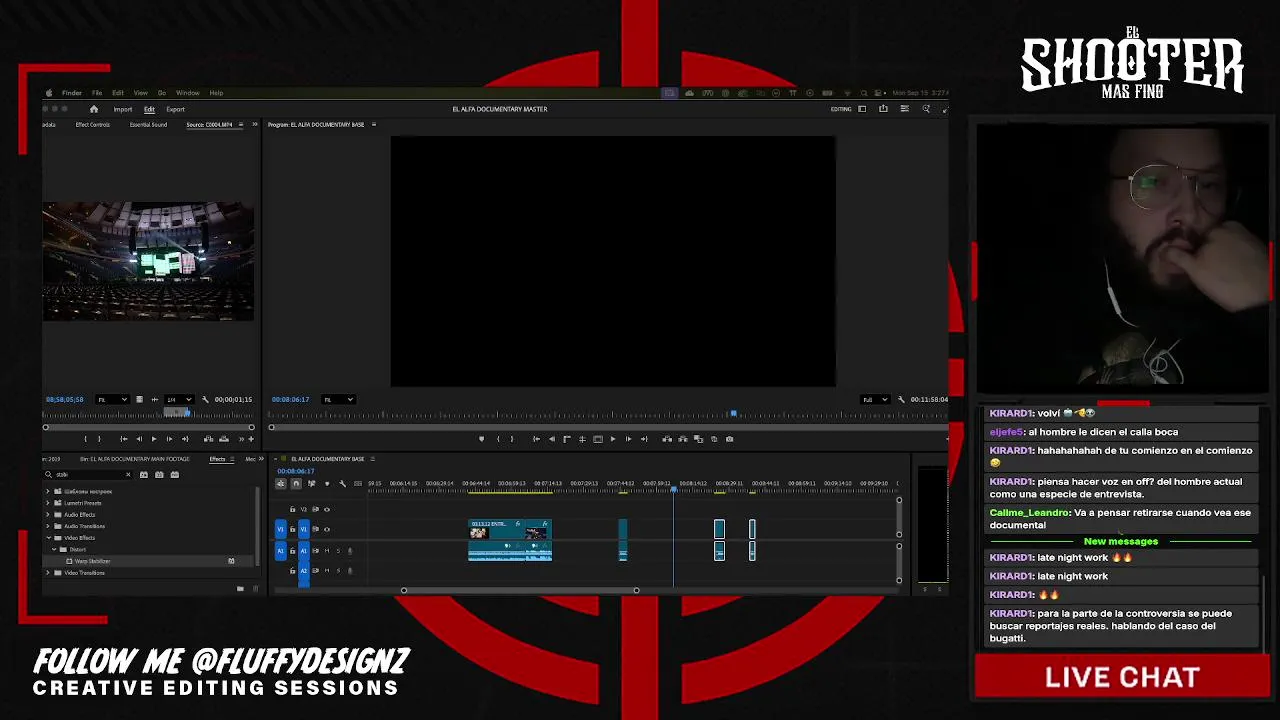Image resolution: width=1280 pixels, height=720 pixels.
Task: Open the Source monitor button editor plus icon
Action: click(x=251, y=439)
